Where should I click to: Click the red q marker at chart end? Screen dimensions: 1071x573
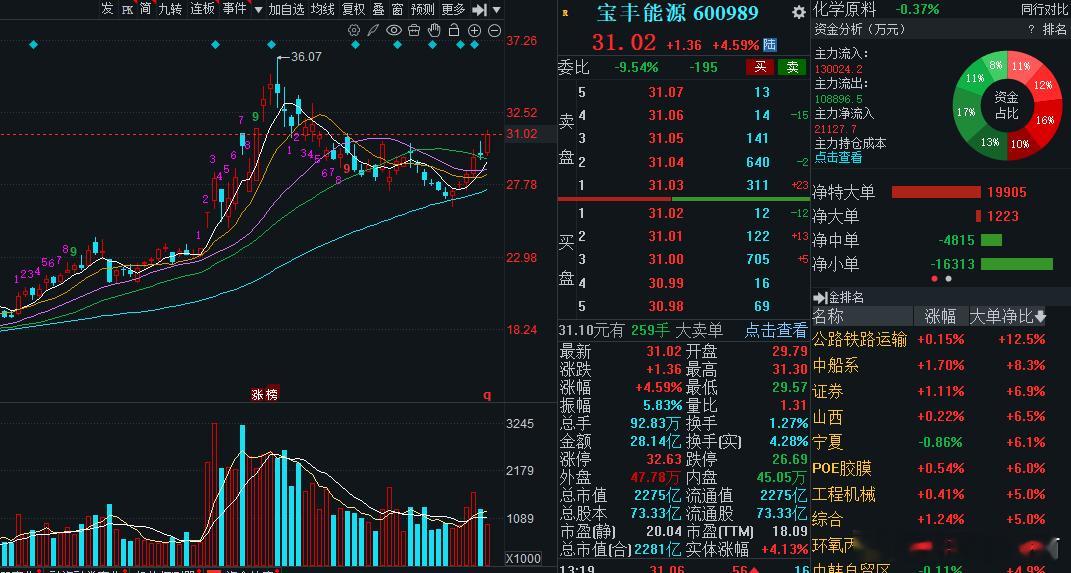[487, 395]
